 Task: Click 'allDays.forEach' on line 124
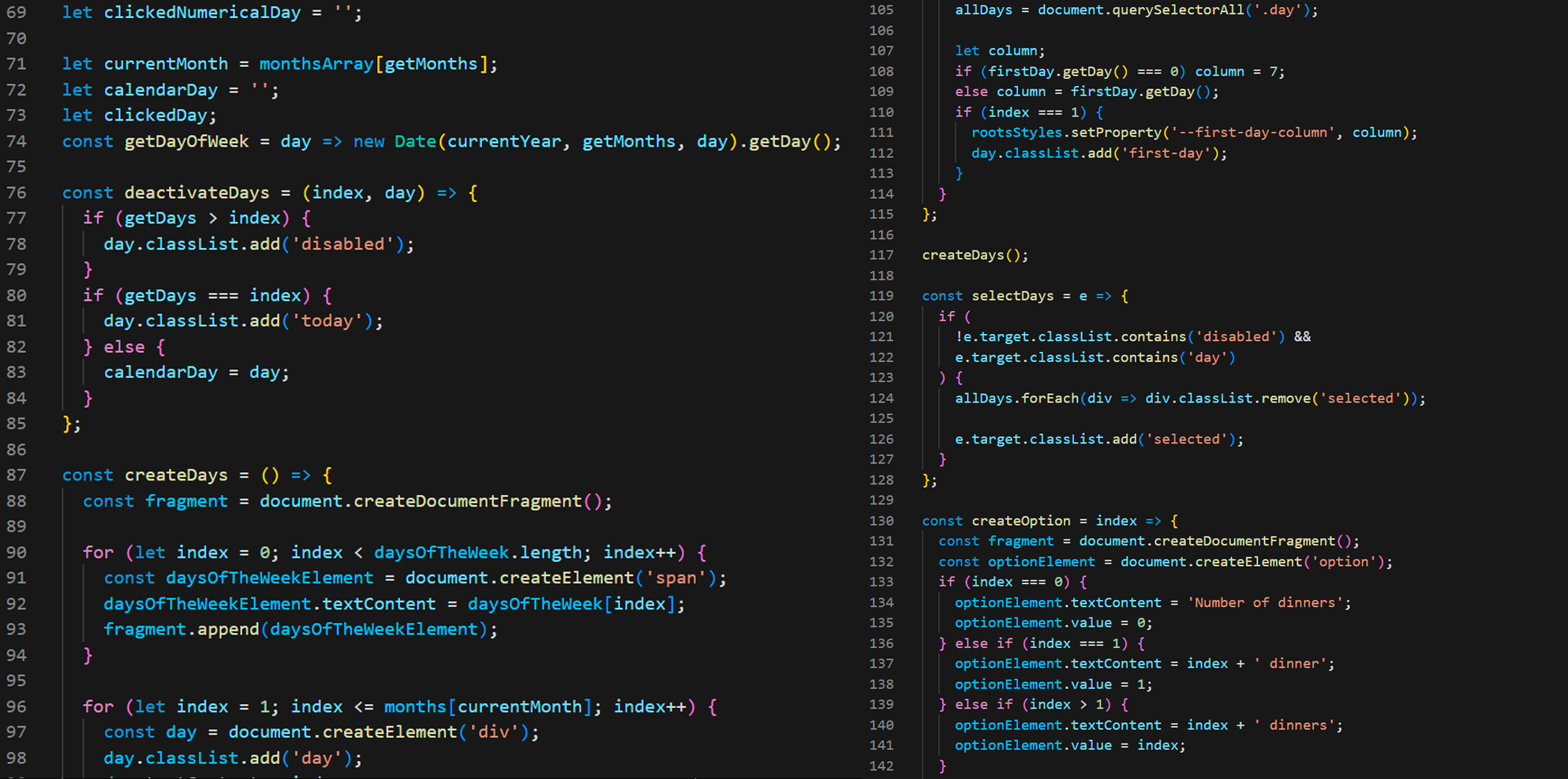1016,399
